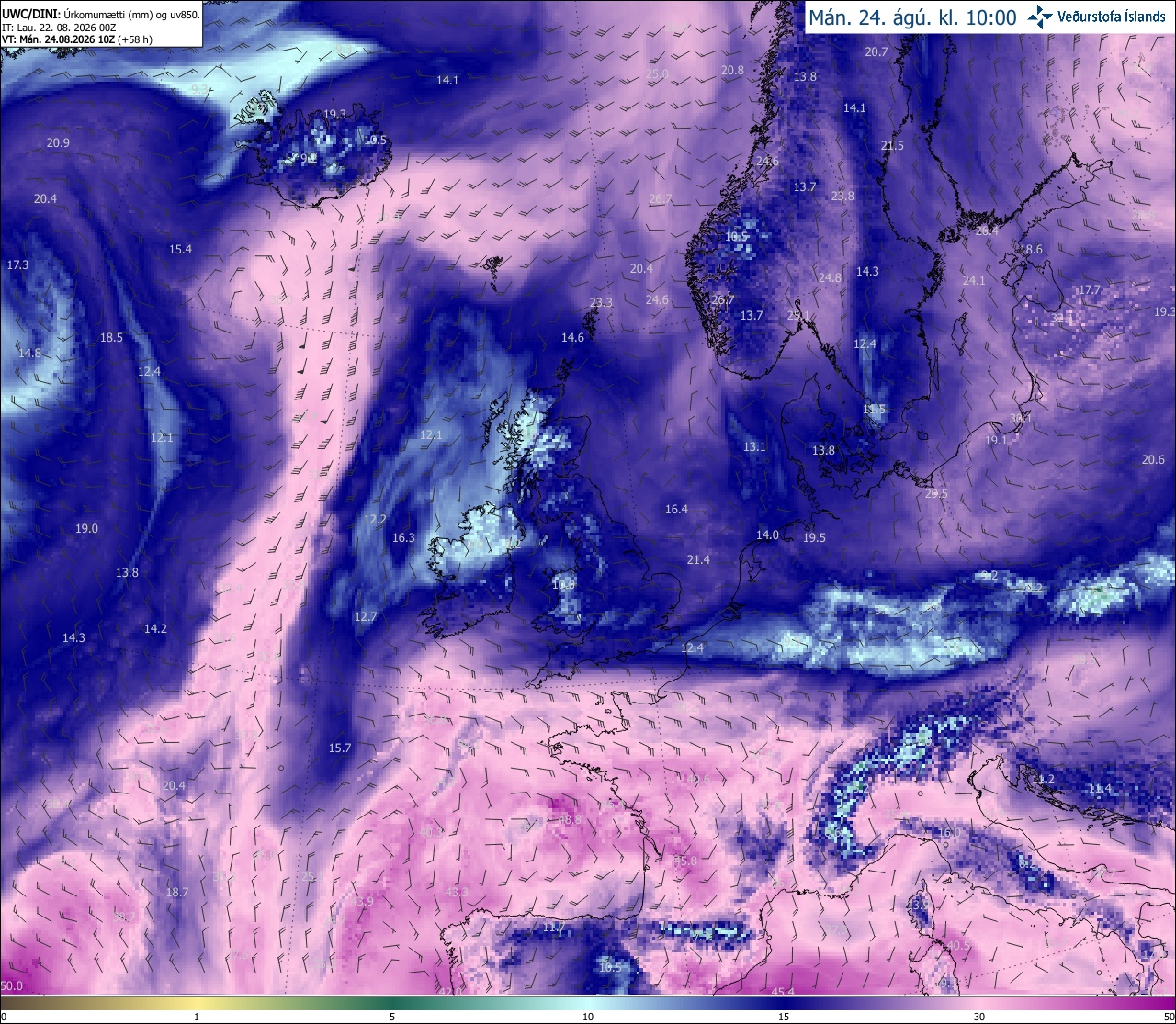The width and height of the screenshot is (1176, 1024).
Task: Click the 5 mark on the color scale
Action: point(392,1017)
